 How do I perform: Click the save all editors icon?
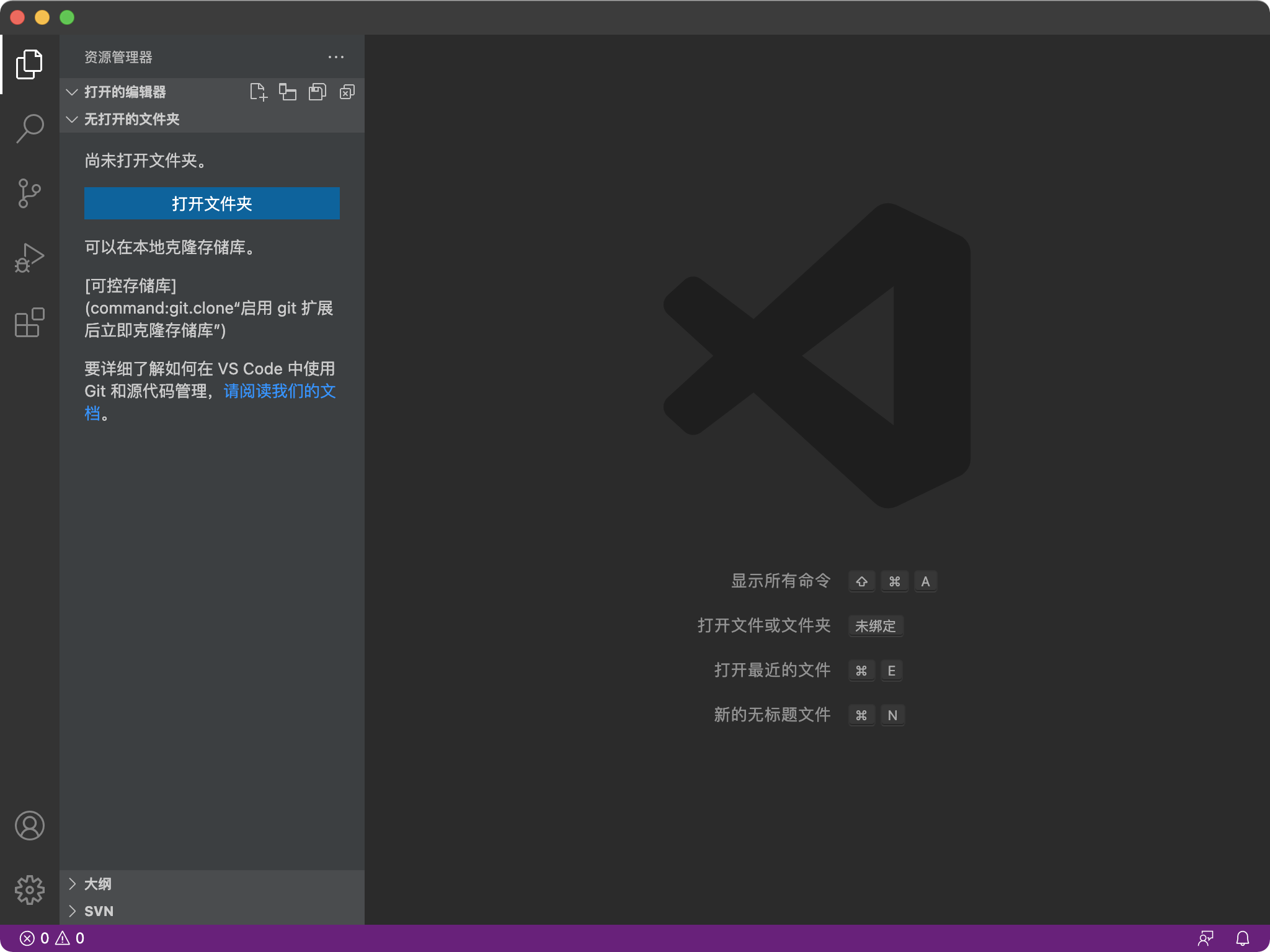tap(317, 92)
